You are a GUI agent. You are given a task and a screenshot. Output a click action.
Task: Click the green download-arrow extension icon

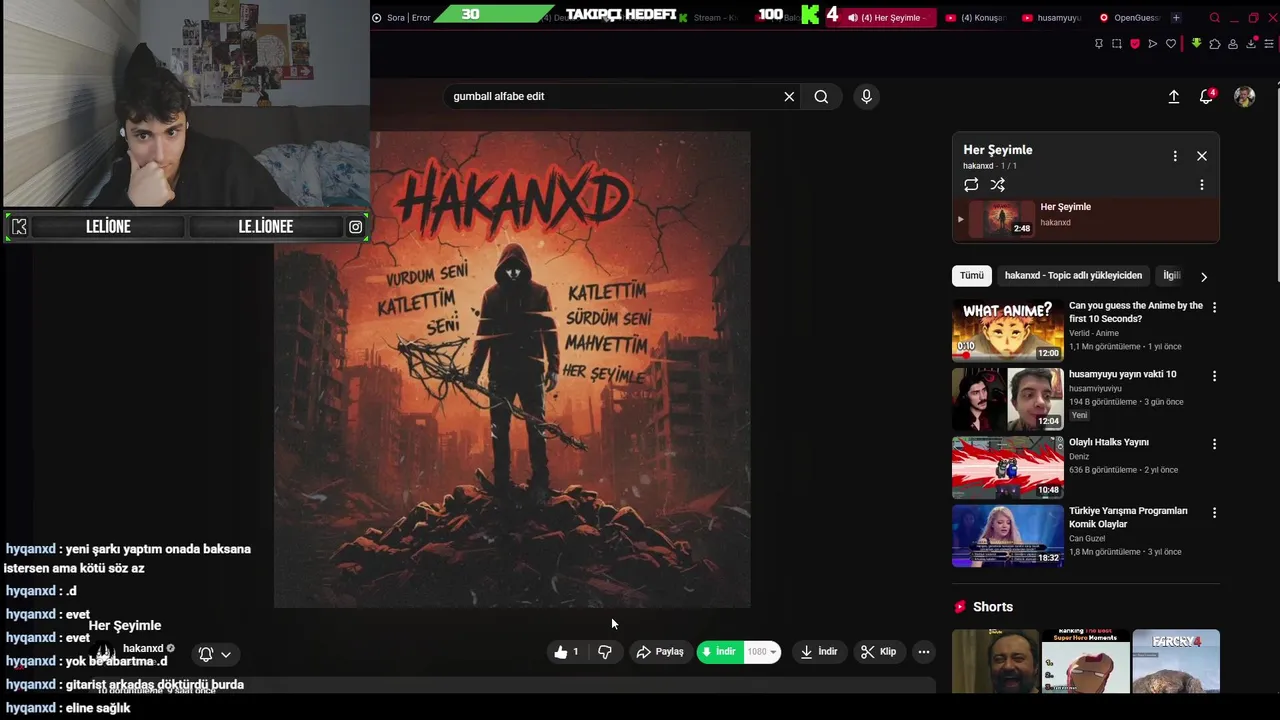click(x=1196, y=44)
